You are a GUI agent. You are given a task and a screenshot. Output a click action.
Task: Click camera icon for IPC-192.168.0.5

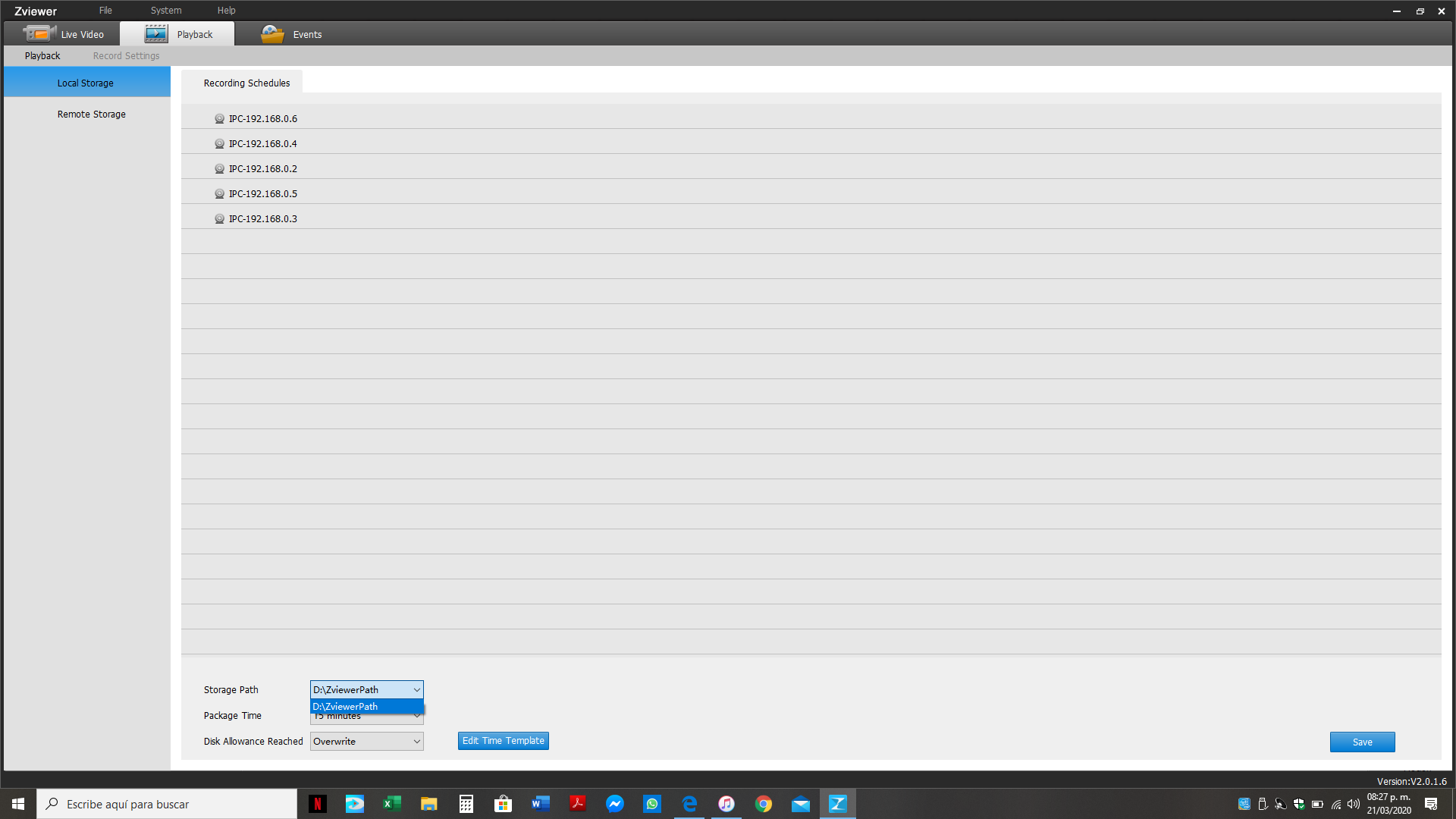click(219, 194)
